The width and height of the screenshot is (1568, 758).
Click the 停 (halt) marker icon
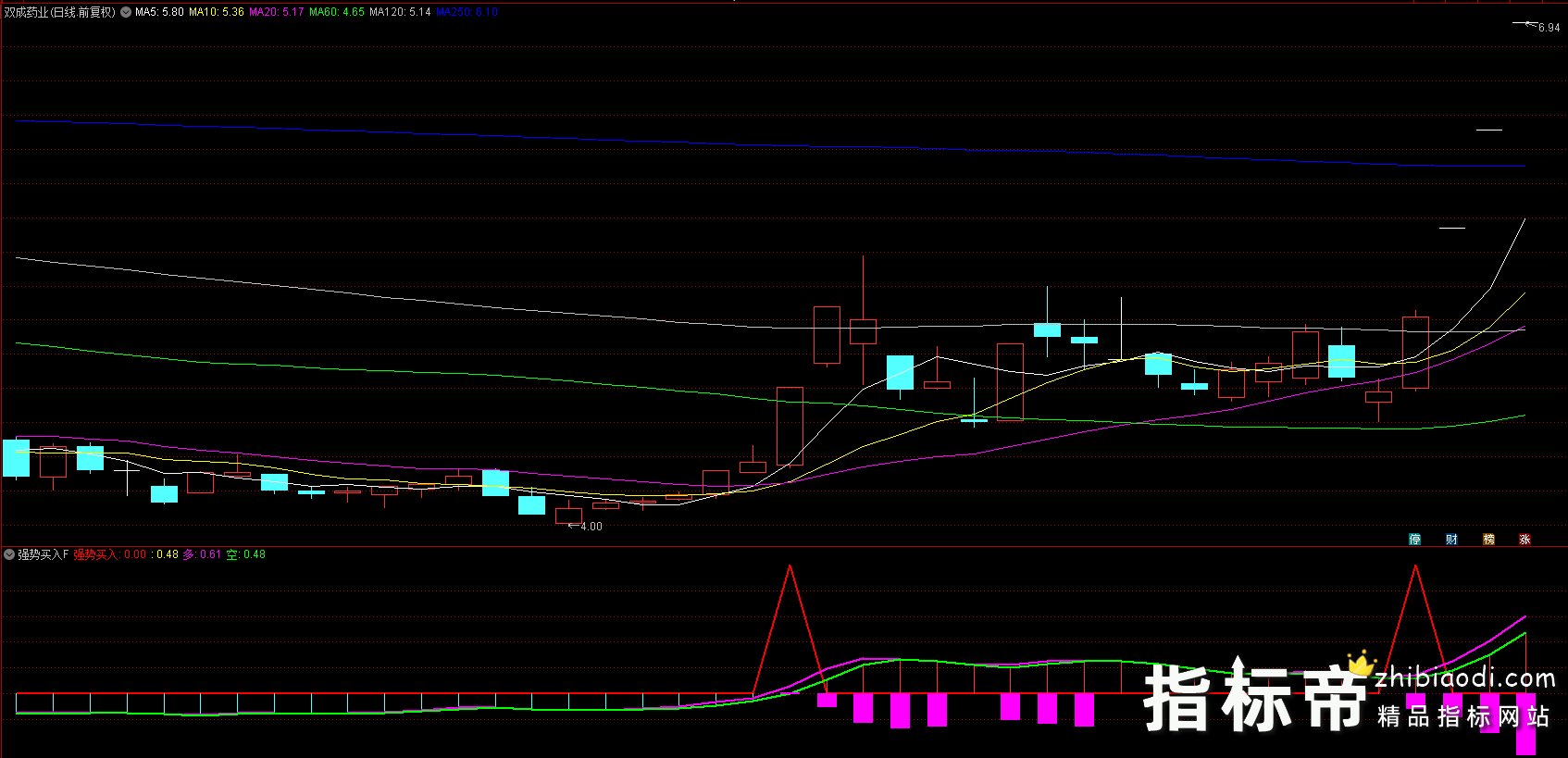tap(1414, 539)
